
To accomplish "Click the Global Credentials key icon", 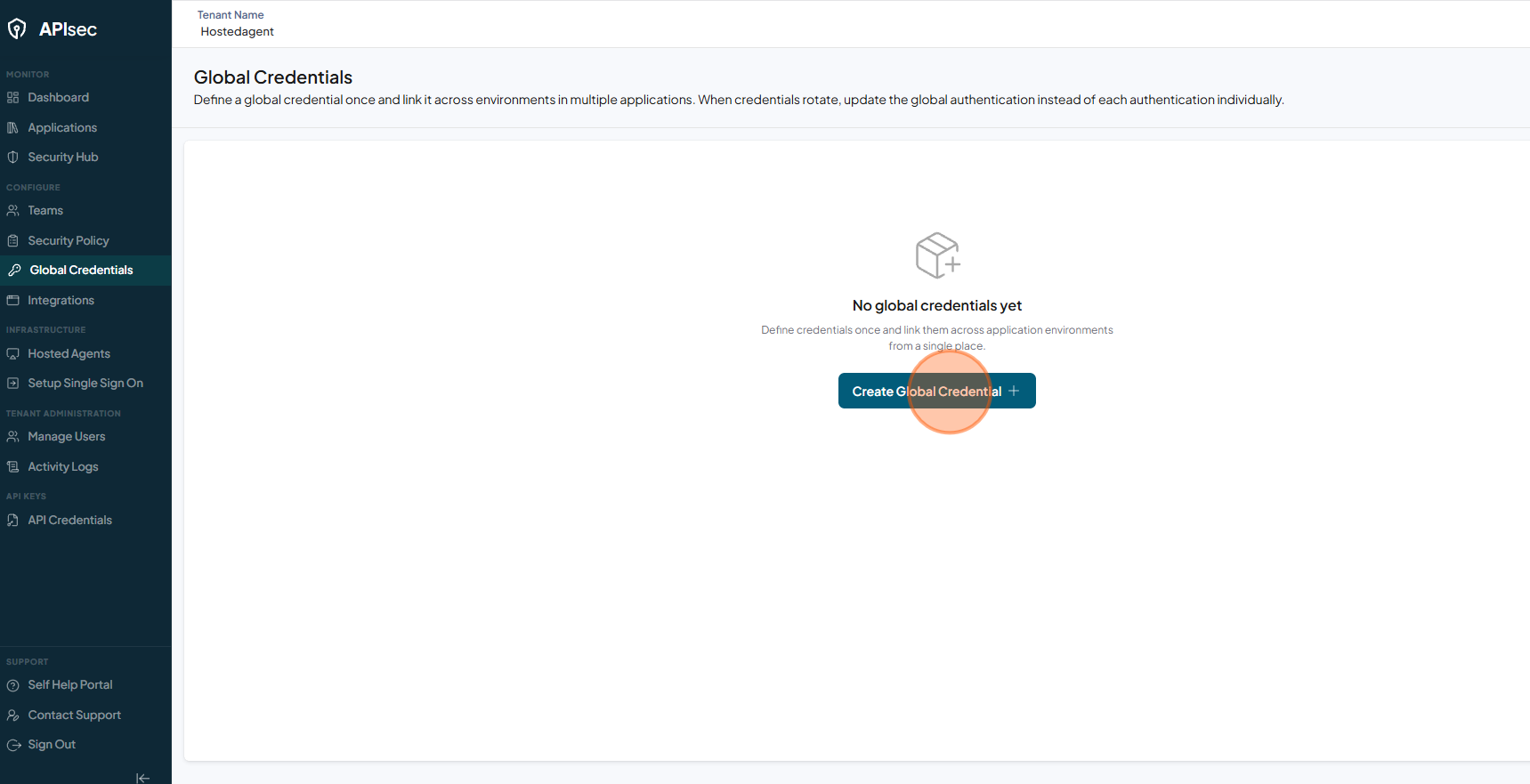I will coord(14,271).
